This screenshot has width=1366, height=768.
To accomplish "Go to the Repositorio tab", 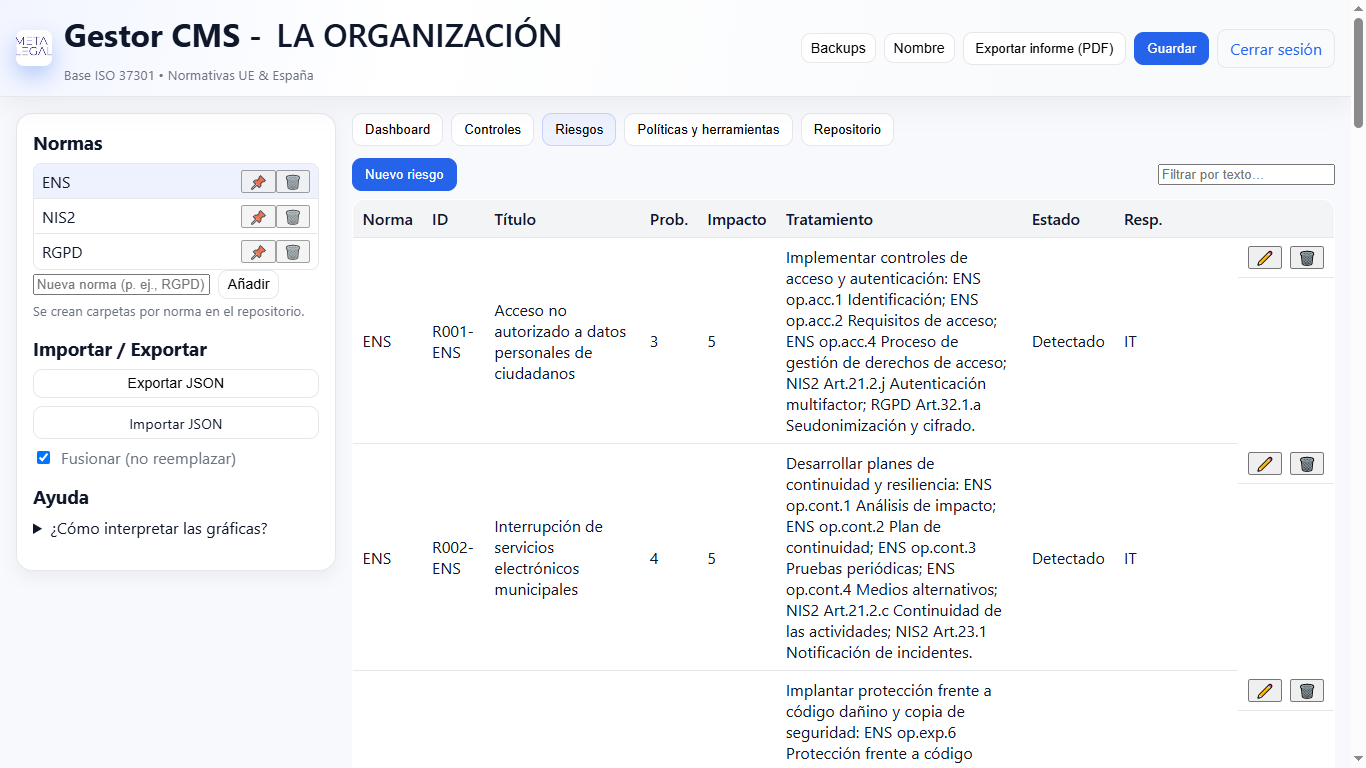I will tap(847, 129).
